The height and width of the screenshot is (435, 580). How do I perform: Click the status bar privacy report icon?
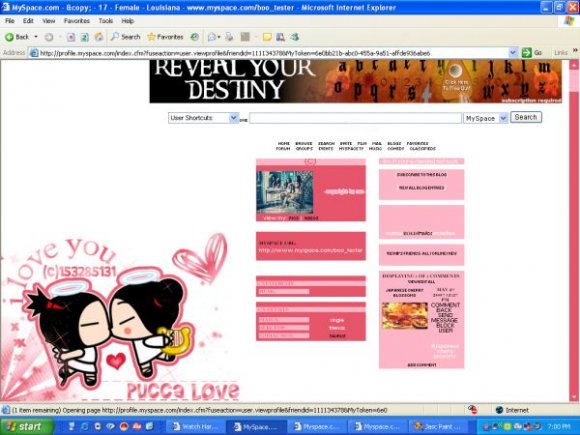472,410
